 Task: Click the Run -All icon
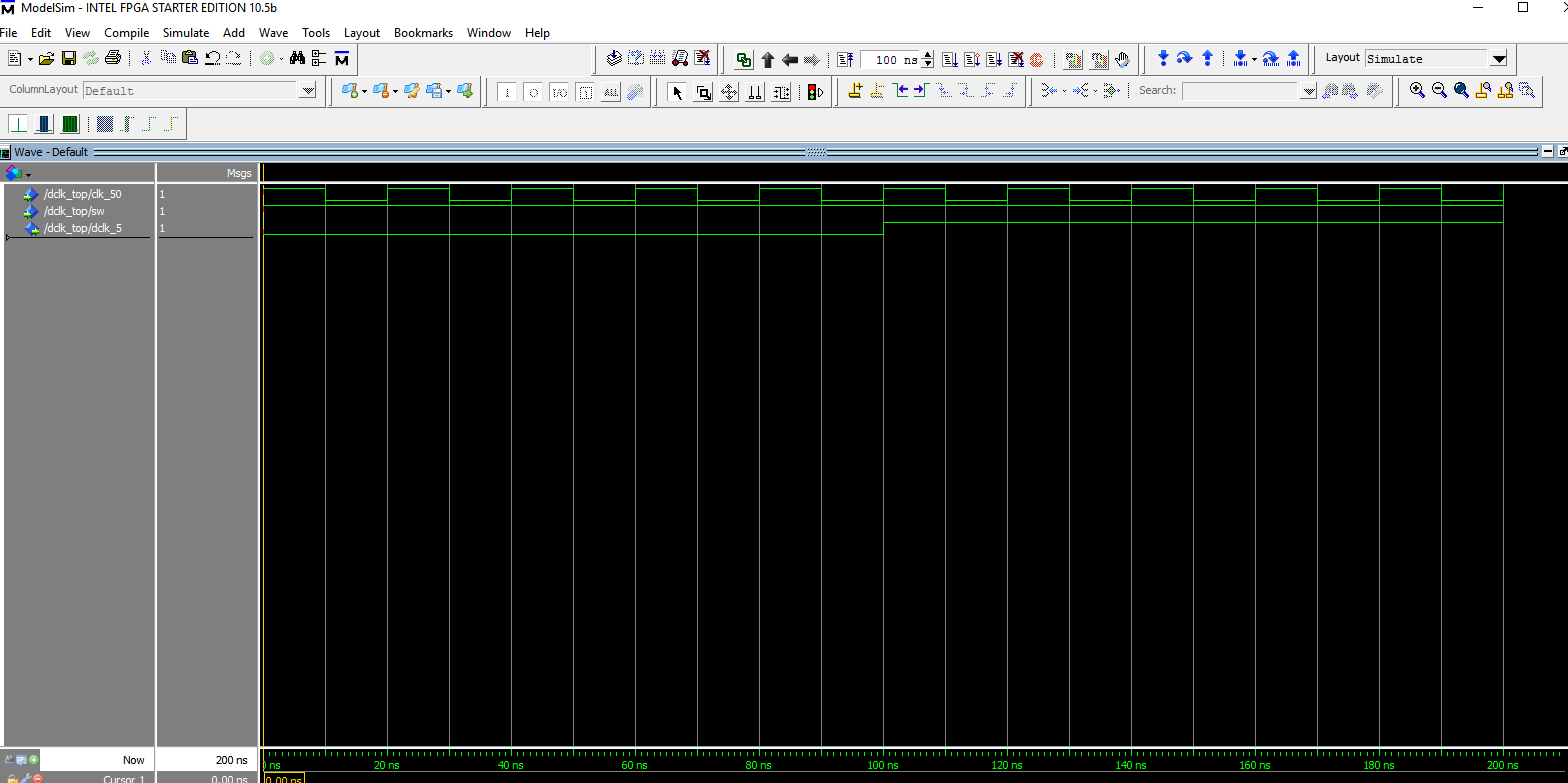tap(994, 60)
